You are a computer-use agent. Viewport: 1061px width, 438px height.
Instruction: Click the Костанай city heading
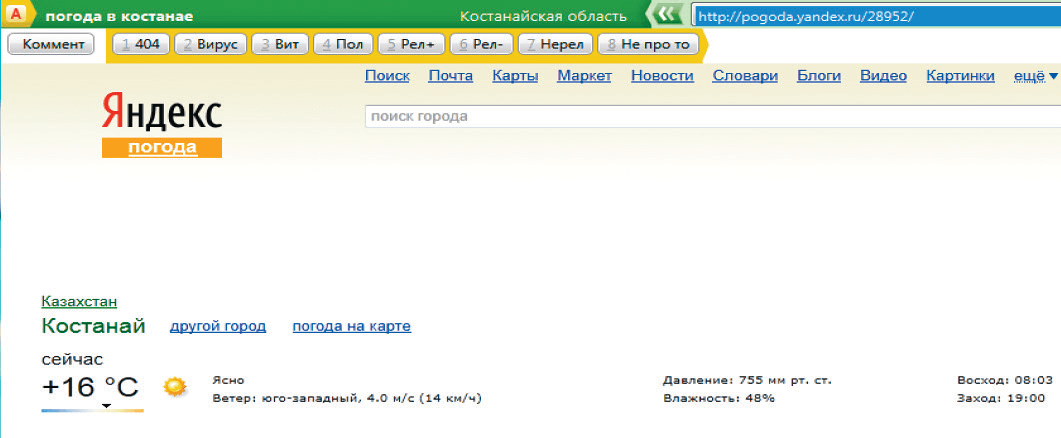(x=93, y=326)
